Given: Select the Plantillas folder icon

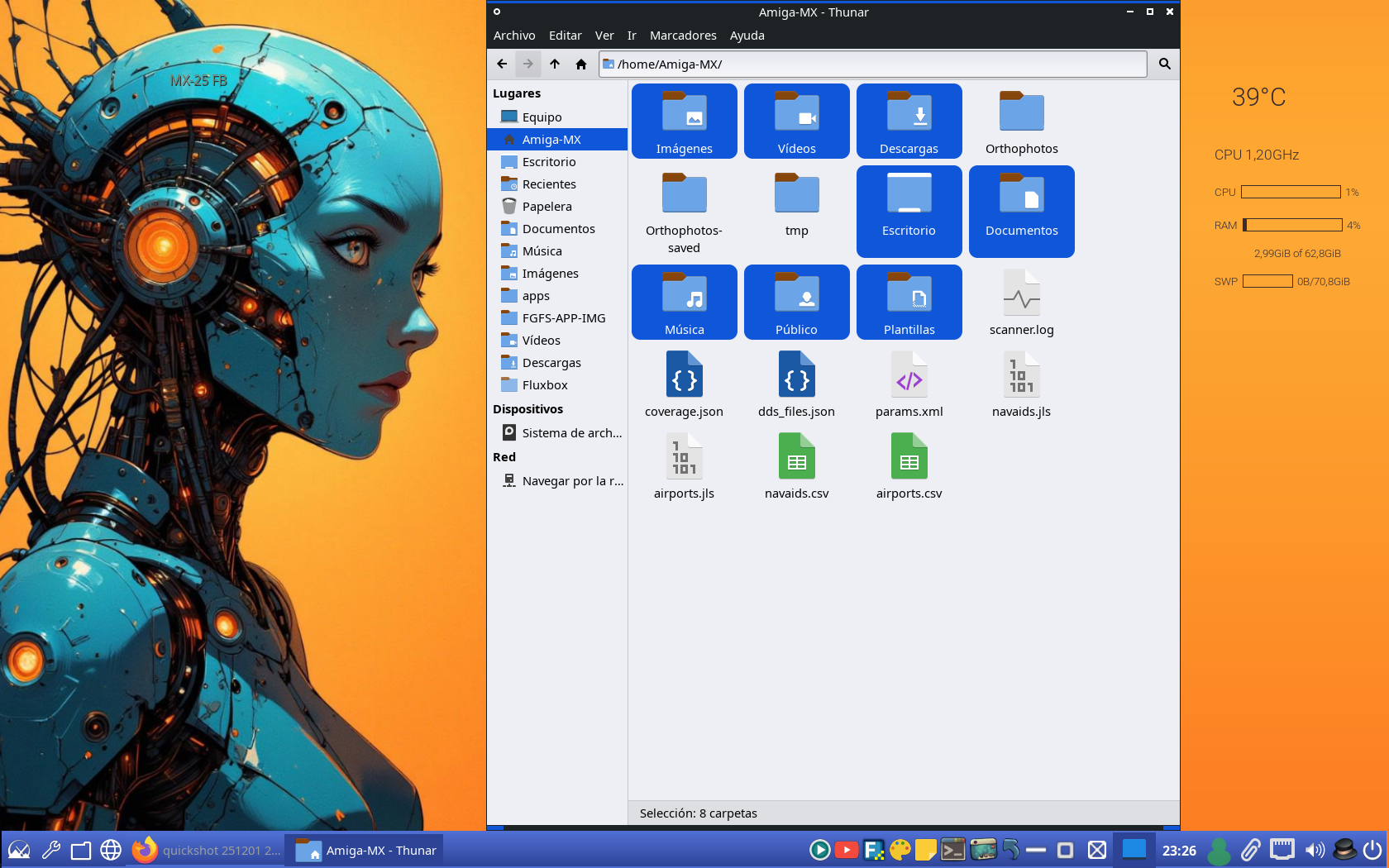Looking at the screenshot, I should click(909, 293).
